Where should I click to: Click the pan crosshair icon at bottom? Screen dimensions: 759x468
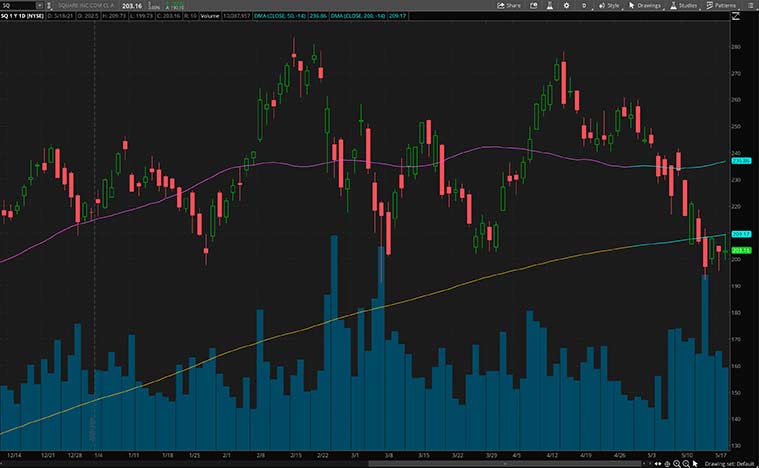(667, 463)
